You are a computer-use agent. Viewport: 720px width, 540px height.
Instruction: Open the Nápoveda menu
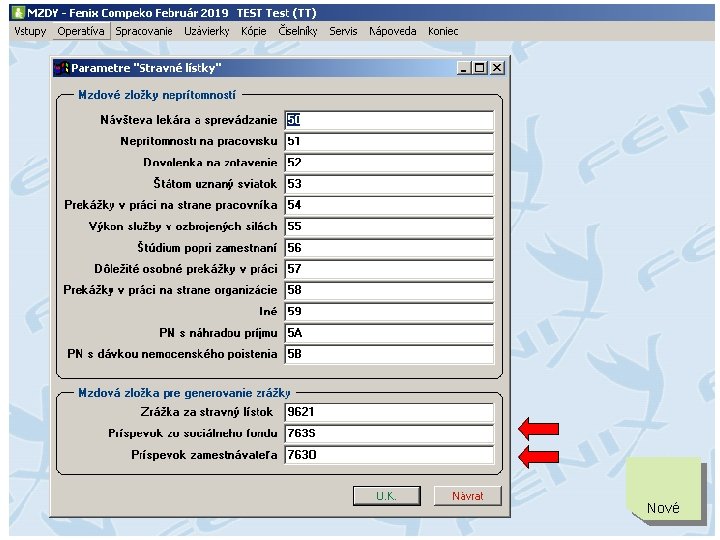[393, 31]
